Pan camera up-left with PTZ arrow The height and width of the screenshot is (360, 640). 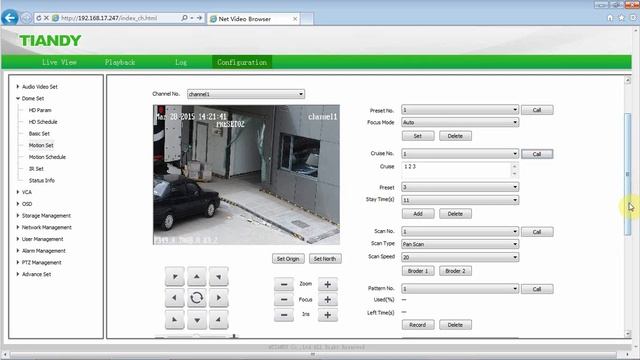[175, 277]
